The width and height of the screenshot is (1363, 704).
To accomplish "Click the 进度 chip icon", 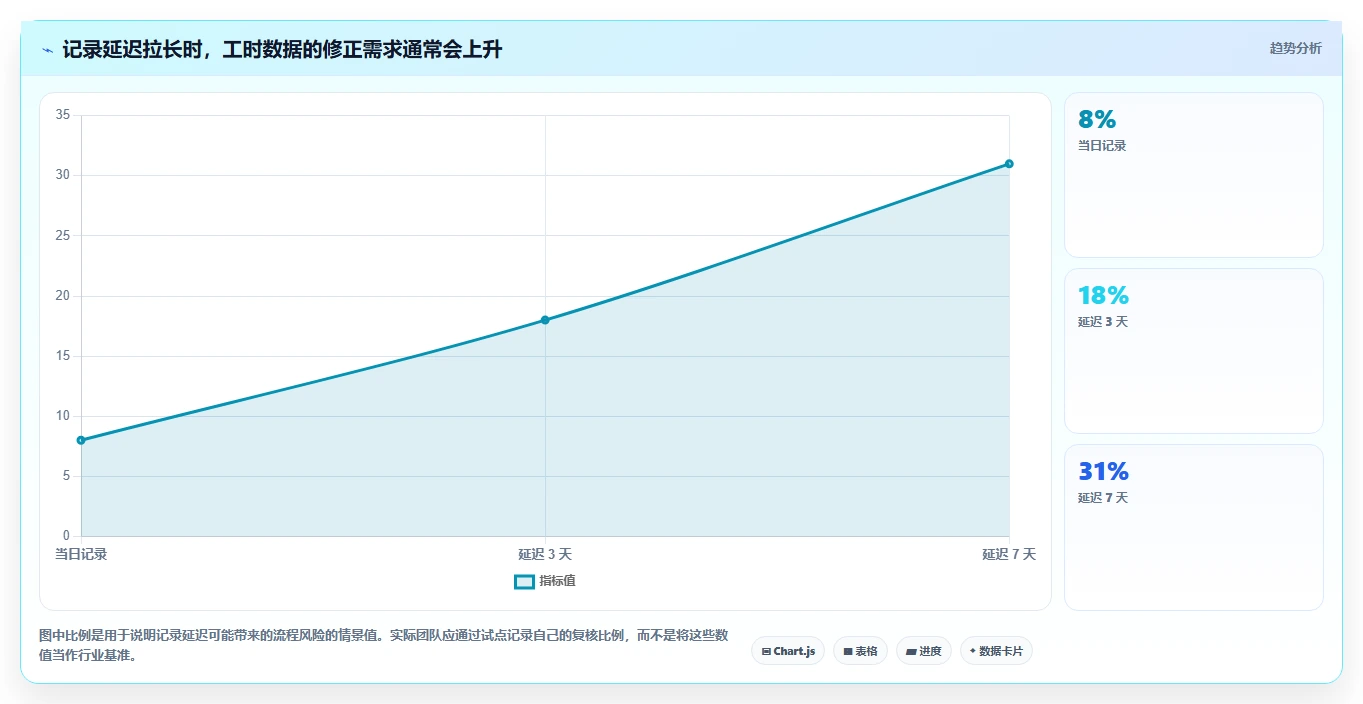I will (x=911, y=652).
